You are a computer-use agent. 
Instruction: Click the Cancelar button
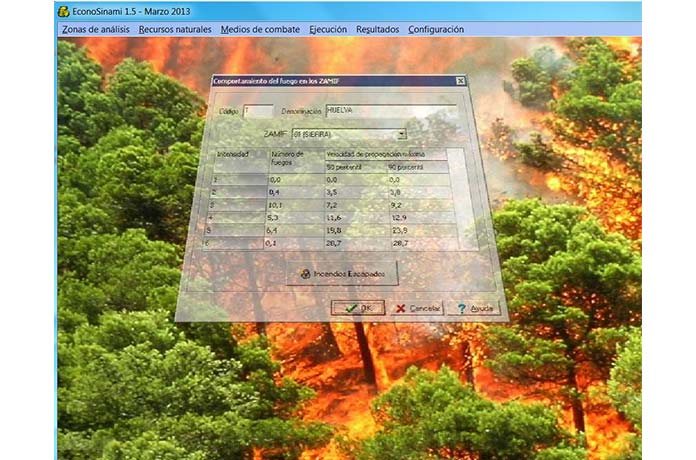pyautogui.click(x=418, y=309)
